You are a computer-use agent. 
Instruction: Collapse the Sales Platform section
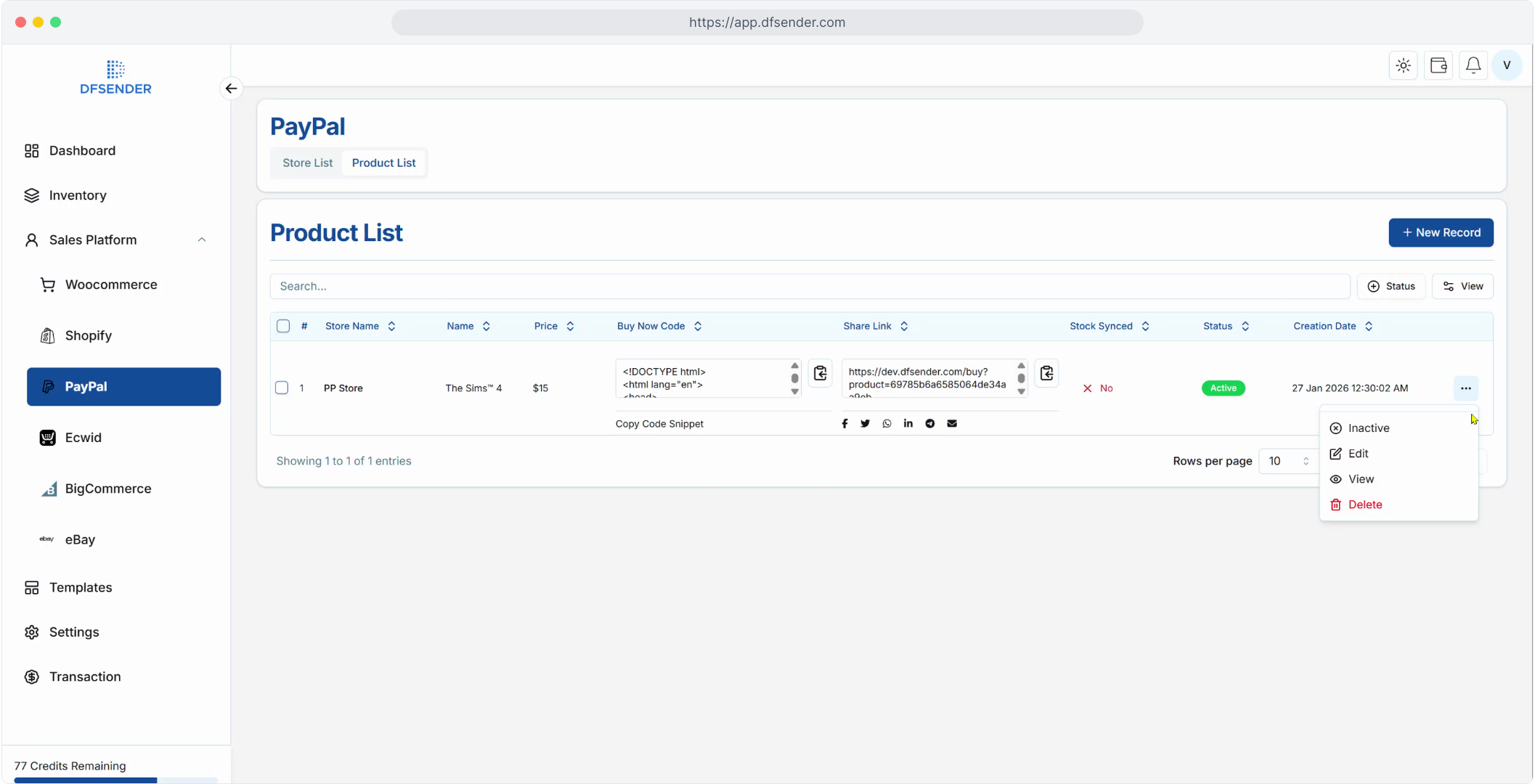[x=202, y=240]
